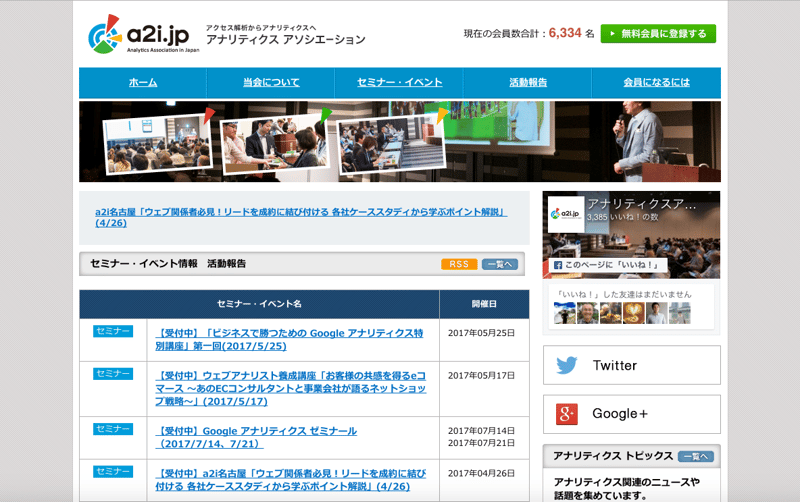Click the orange RSS button
The height and width of the screenshot is (502, 800).
coord(459,264)
